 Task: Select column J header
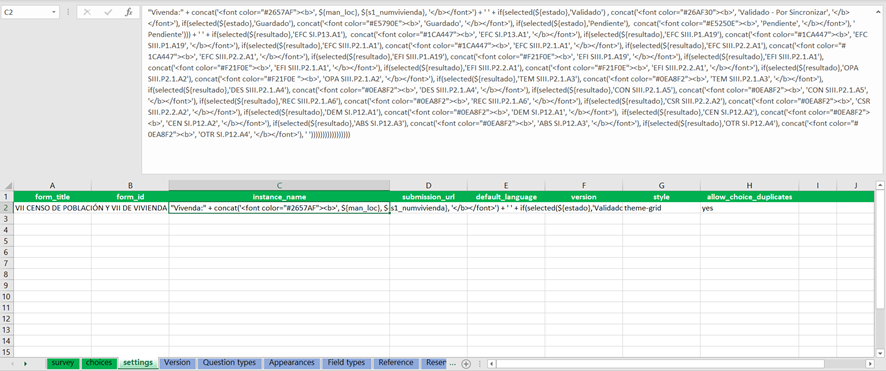click(x=855, y=185)
